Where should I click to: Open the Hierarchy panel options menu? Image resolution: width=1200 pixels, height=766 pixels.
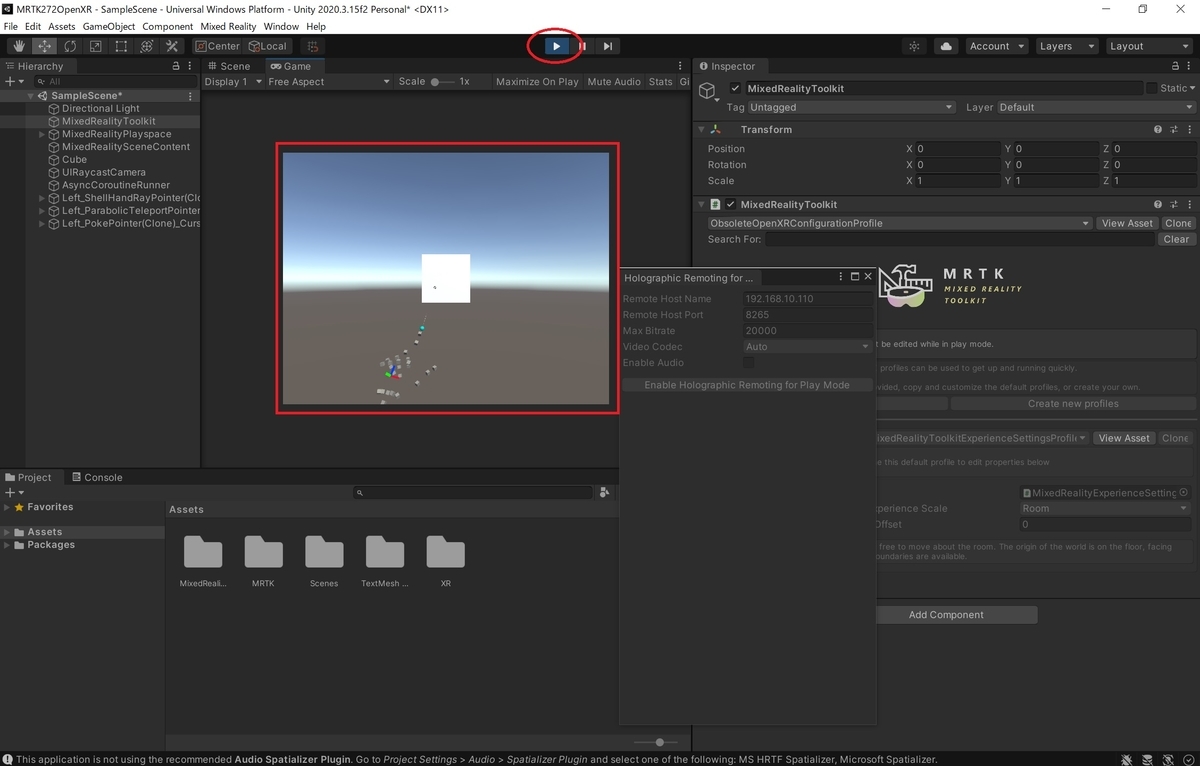tap(190, 66)
